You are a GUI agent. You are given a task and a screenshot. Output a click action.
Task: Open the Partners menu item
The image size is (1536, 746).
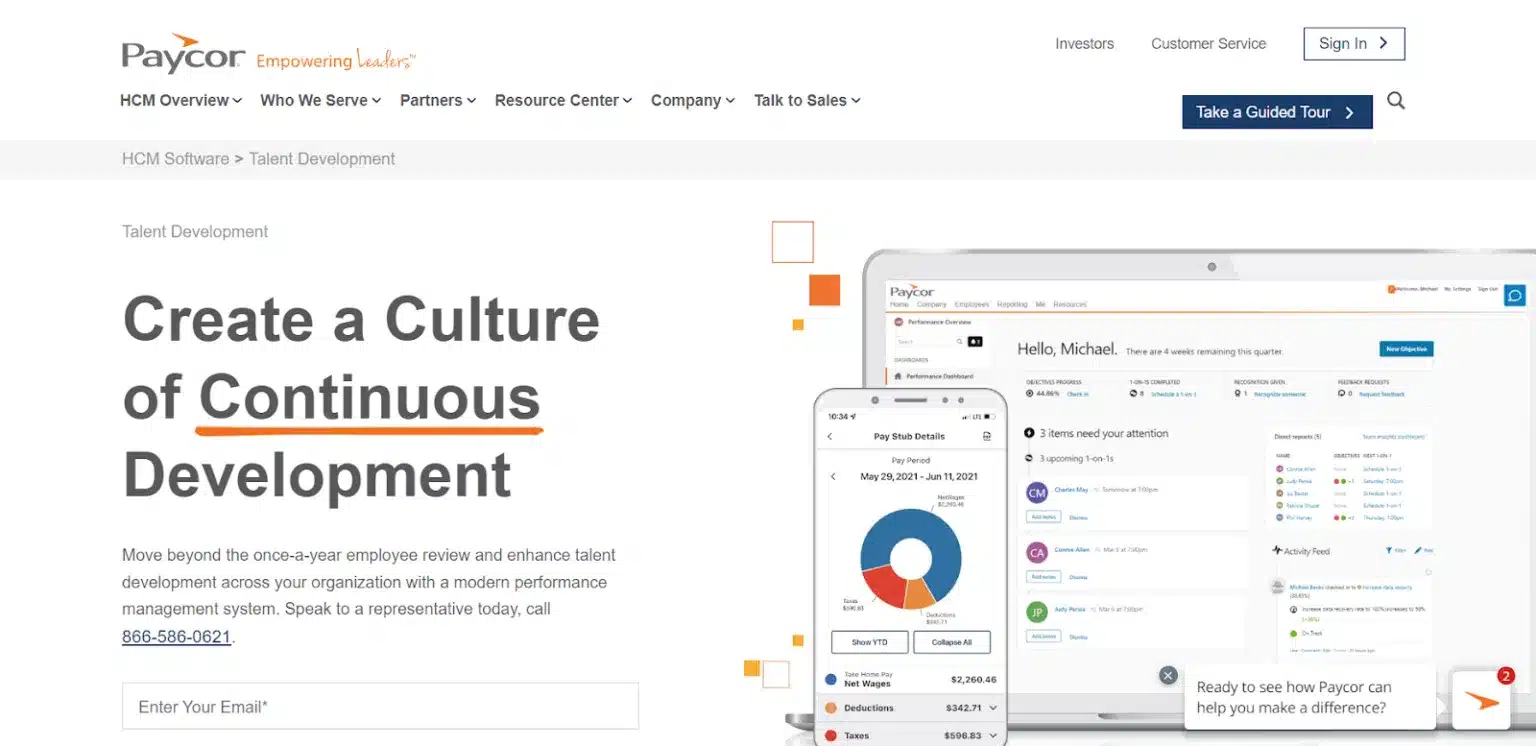(x=438, y=100)
